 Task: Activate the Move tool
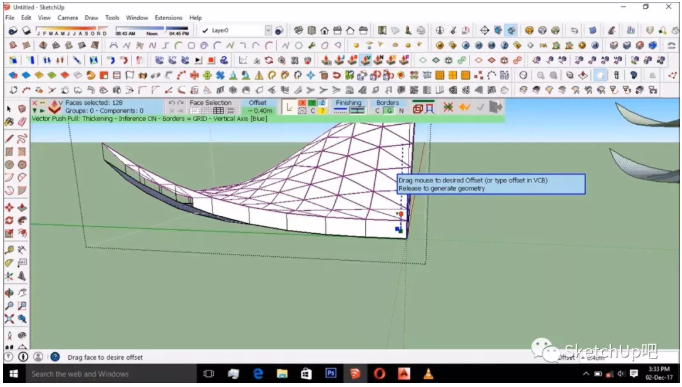9,207
